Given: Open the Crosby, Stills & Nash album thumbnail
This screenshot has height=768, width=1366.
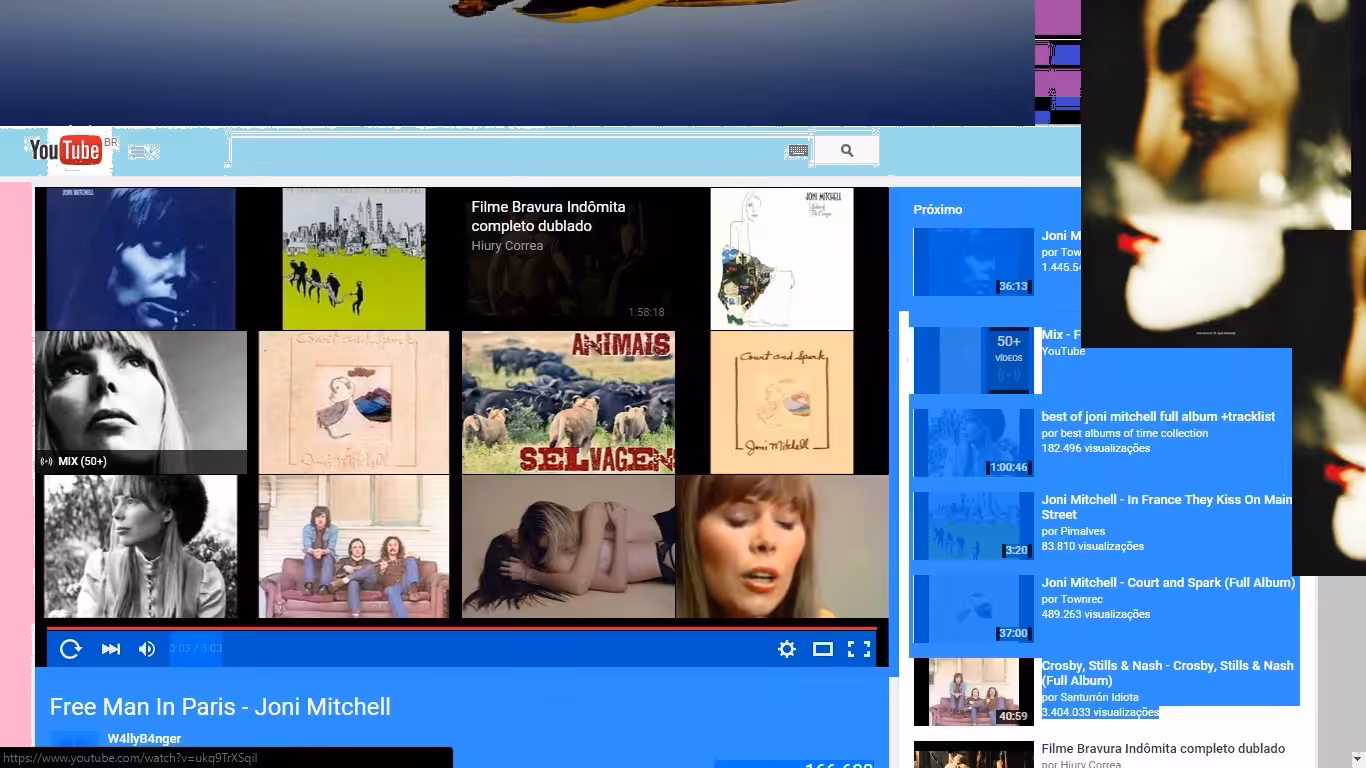Looking at the screenshot, I should pos(973,691).
